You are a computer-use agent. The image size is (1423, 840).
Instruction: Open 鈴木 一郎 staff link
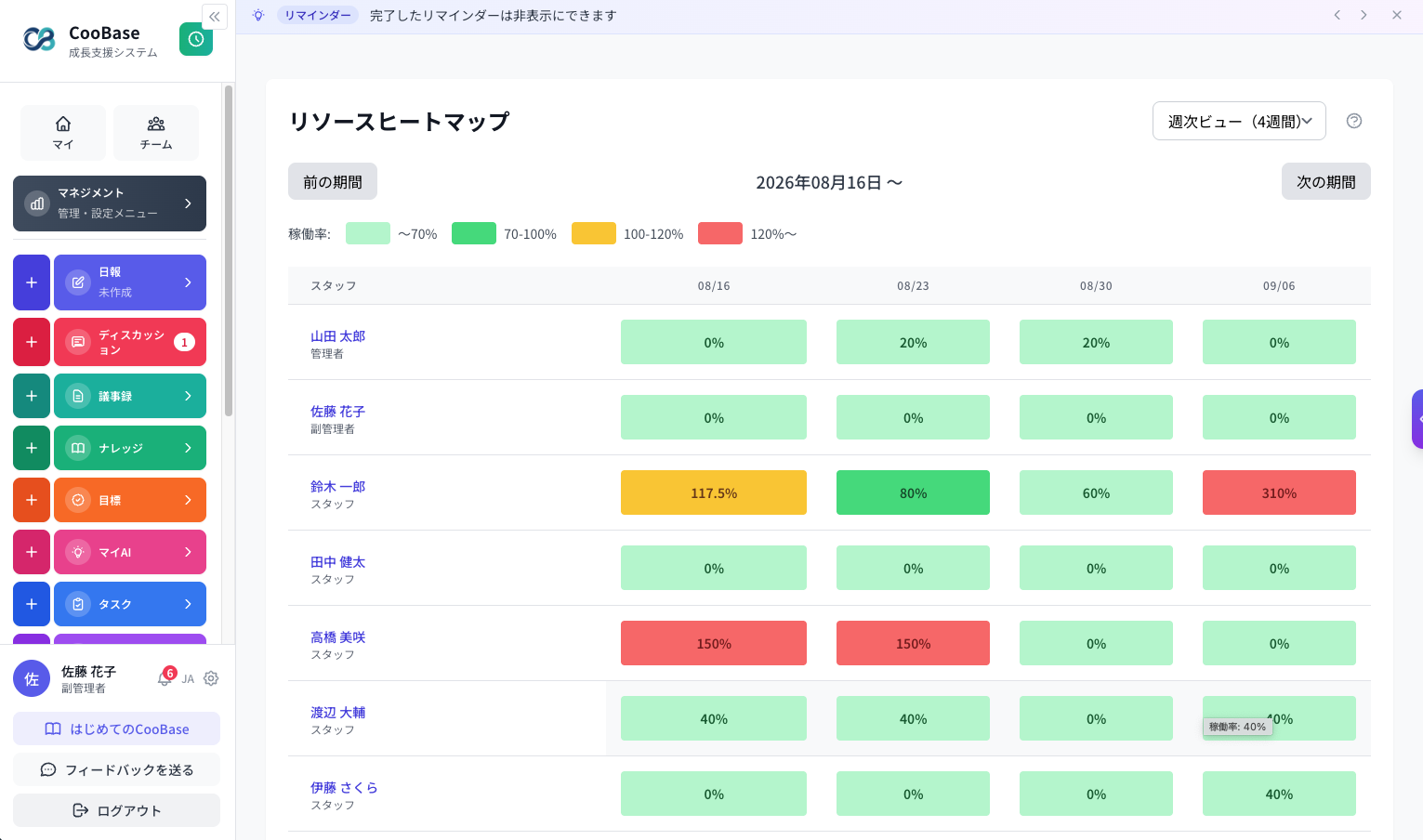(338, 486)
